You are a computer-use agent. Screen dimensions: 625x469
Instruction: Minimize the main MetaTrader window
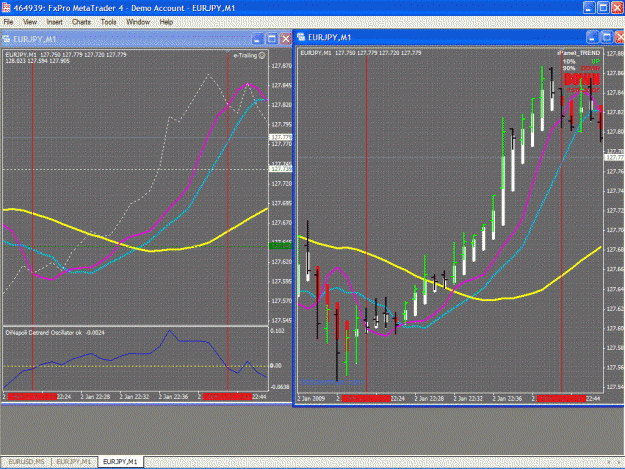coord(589,8)
